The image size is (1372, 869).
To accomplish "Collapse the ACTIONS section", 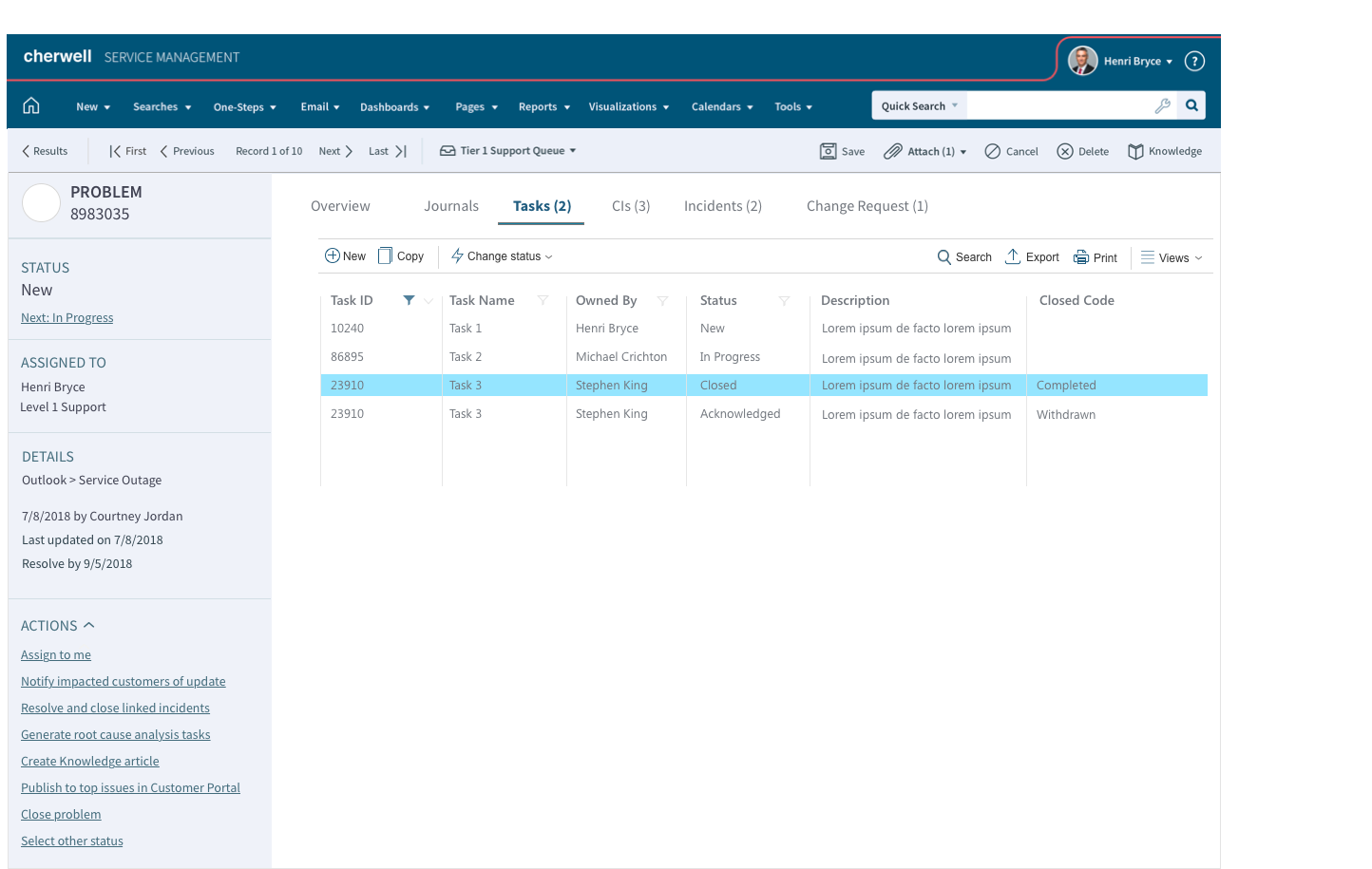I will tap(89, 626).
